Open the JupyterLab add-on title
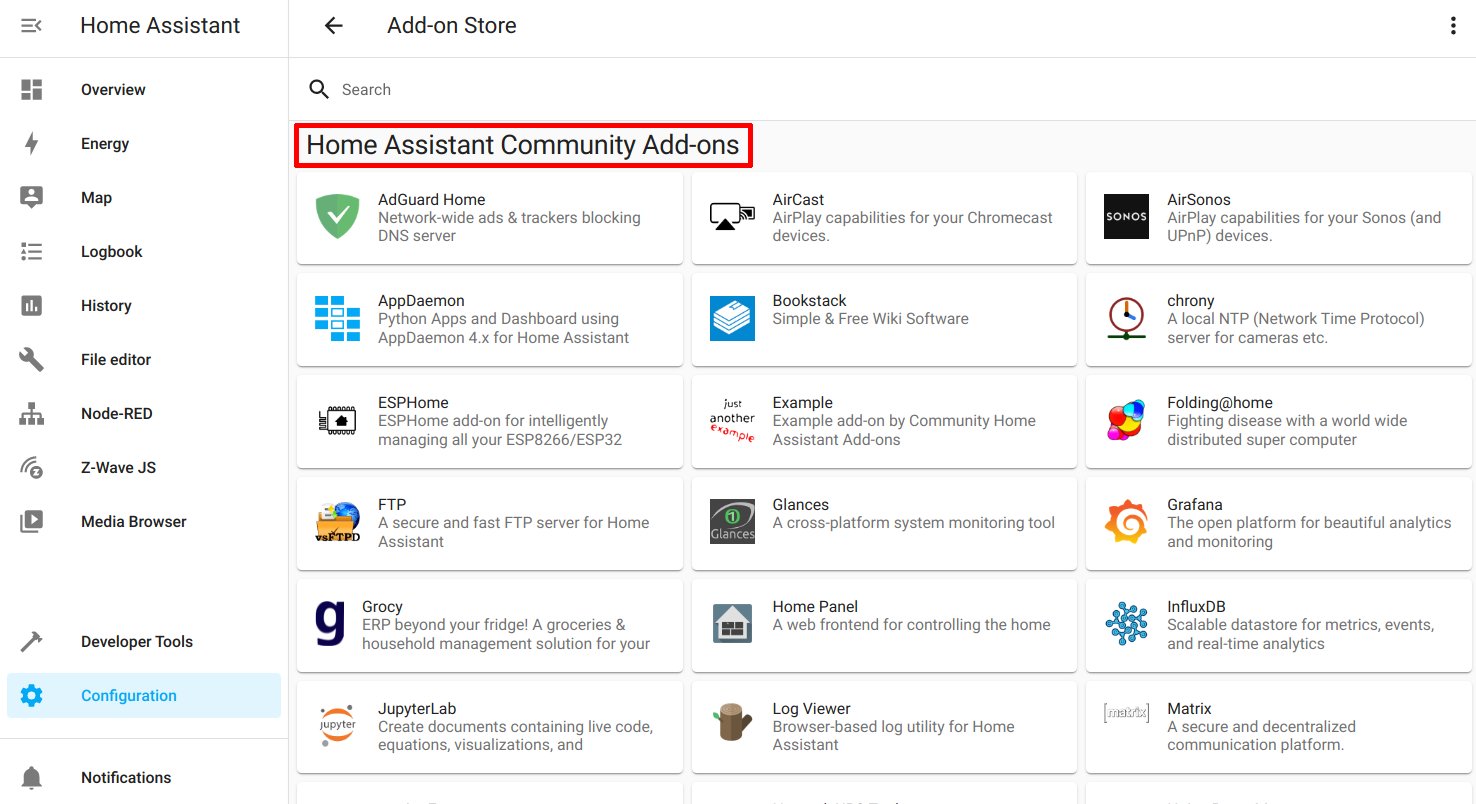1476x804 pixels. pos(417,709)
